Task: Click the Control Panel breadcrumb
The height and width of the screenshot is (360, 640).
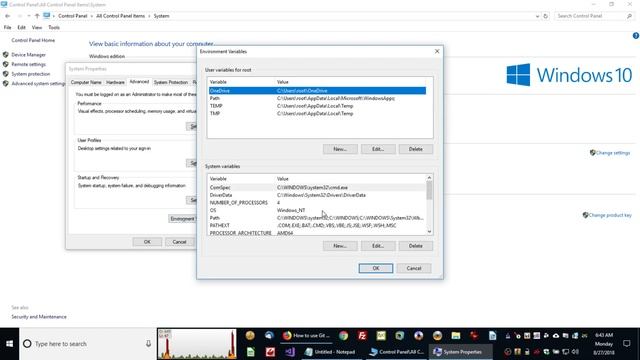Action: point(73,16)
